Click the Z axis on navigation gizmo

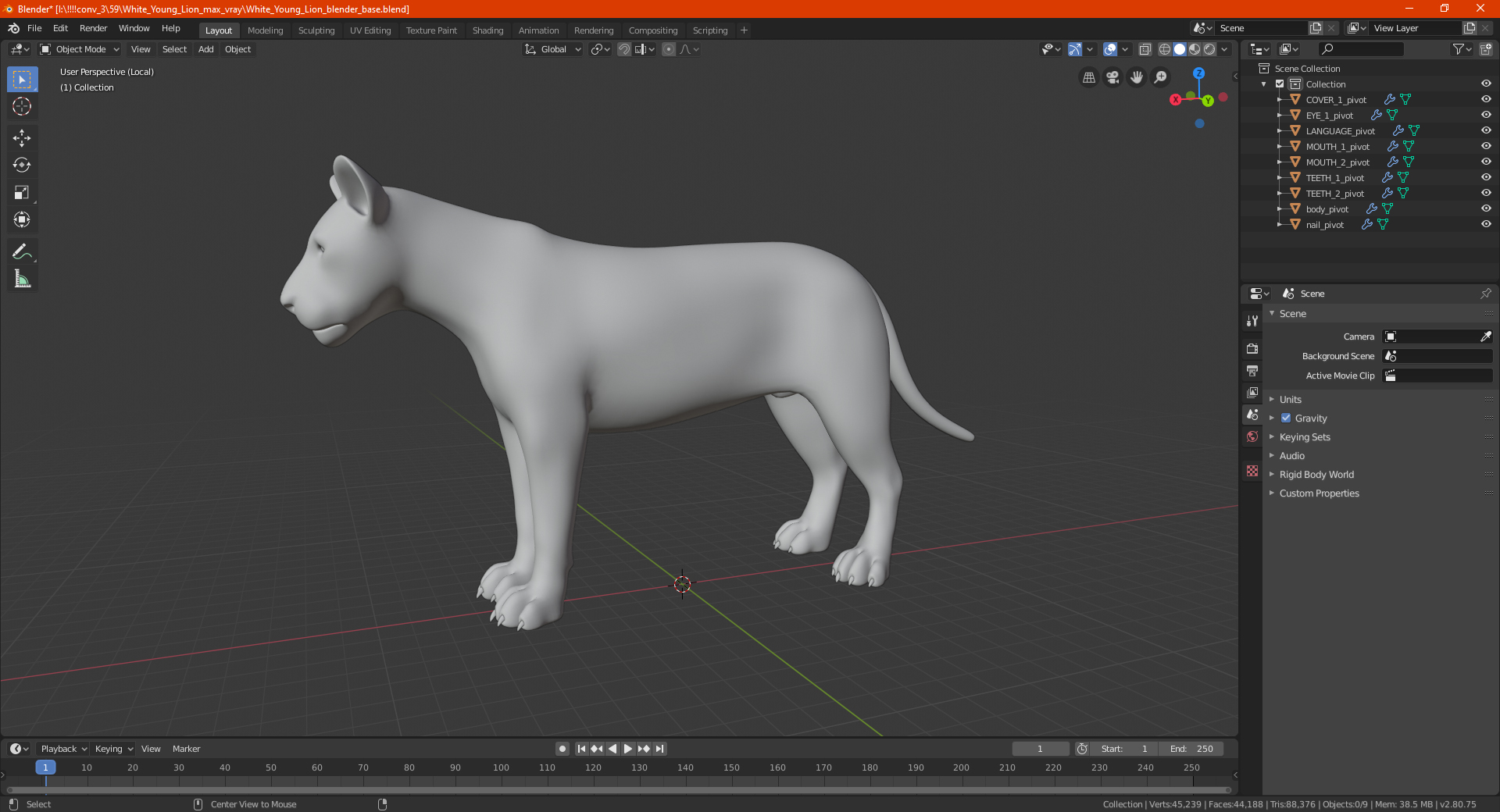(1198, 73)
